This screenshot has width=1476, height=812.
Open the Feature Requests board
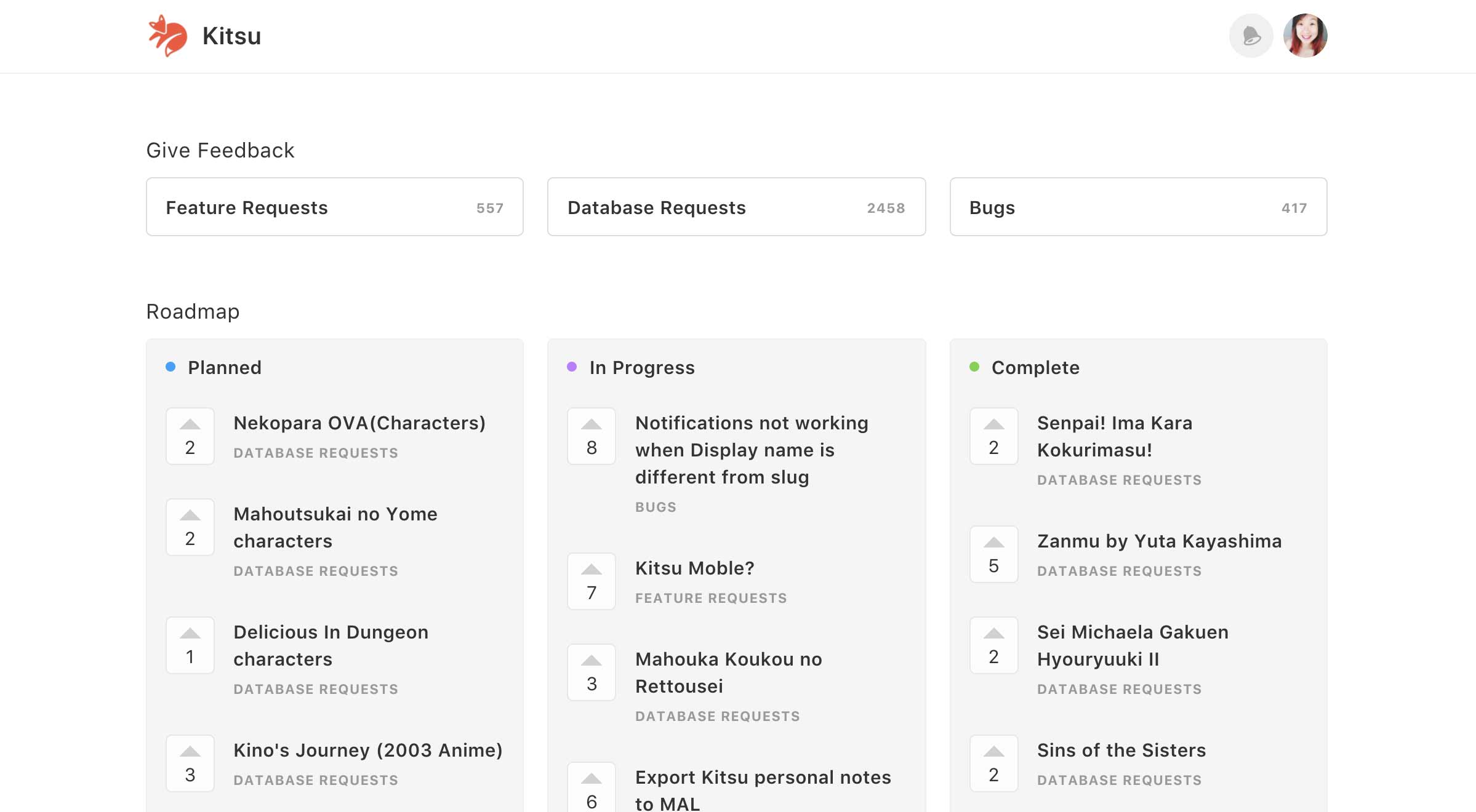pos(335,207)
